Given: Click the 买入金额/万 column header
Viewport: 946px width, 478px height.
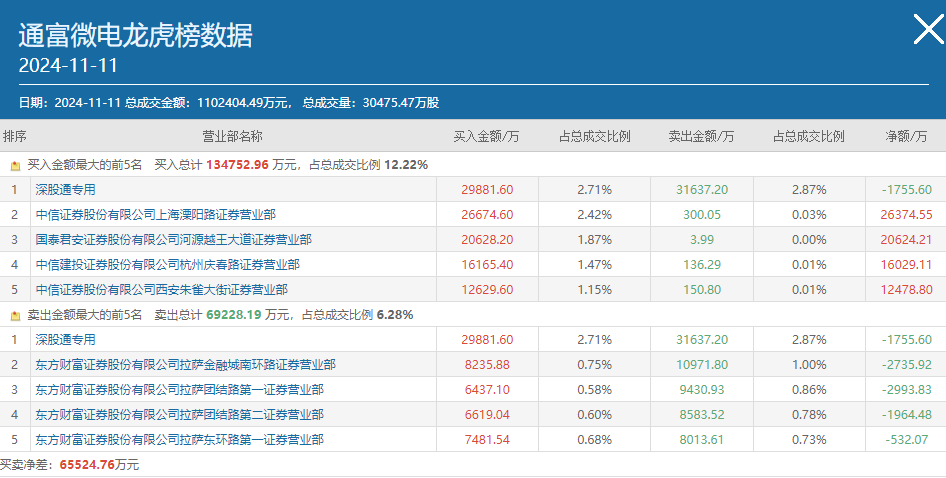Looking at the screenshot, I should [486, 136].
